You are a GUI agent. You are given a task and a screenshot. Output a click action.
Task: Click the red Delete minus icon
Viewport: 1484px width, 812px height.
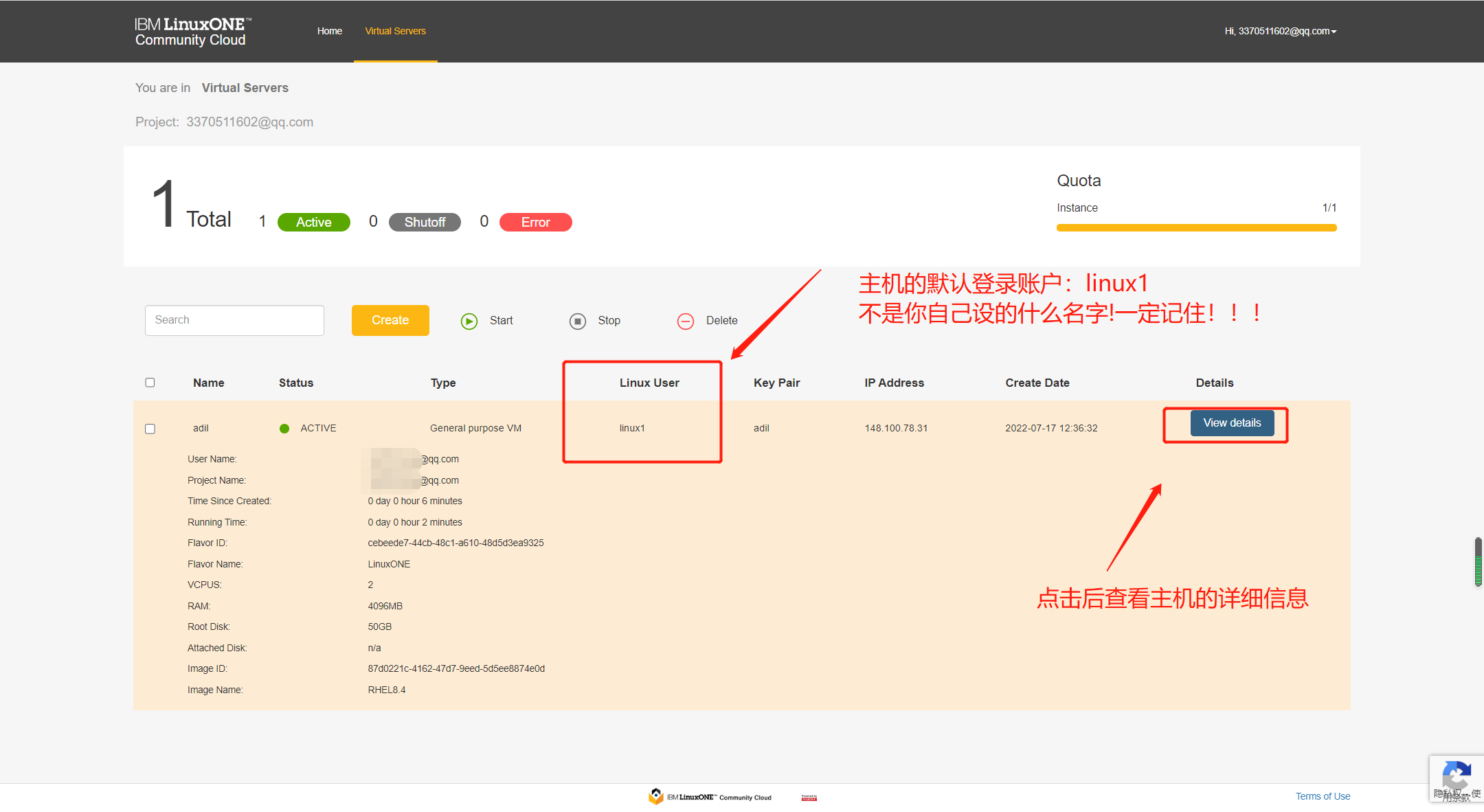[x=686, y=321]
